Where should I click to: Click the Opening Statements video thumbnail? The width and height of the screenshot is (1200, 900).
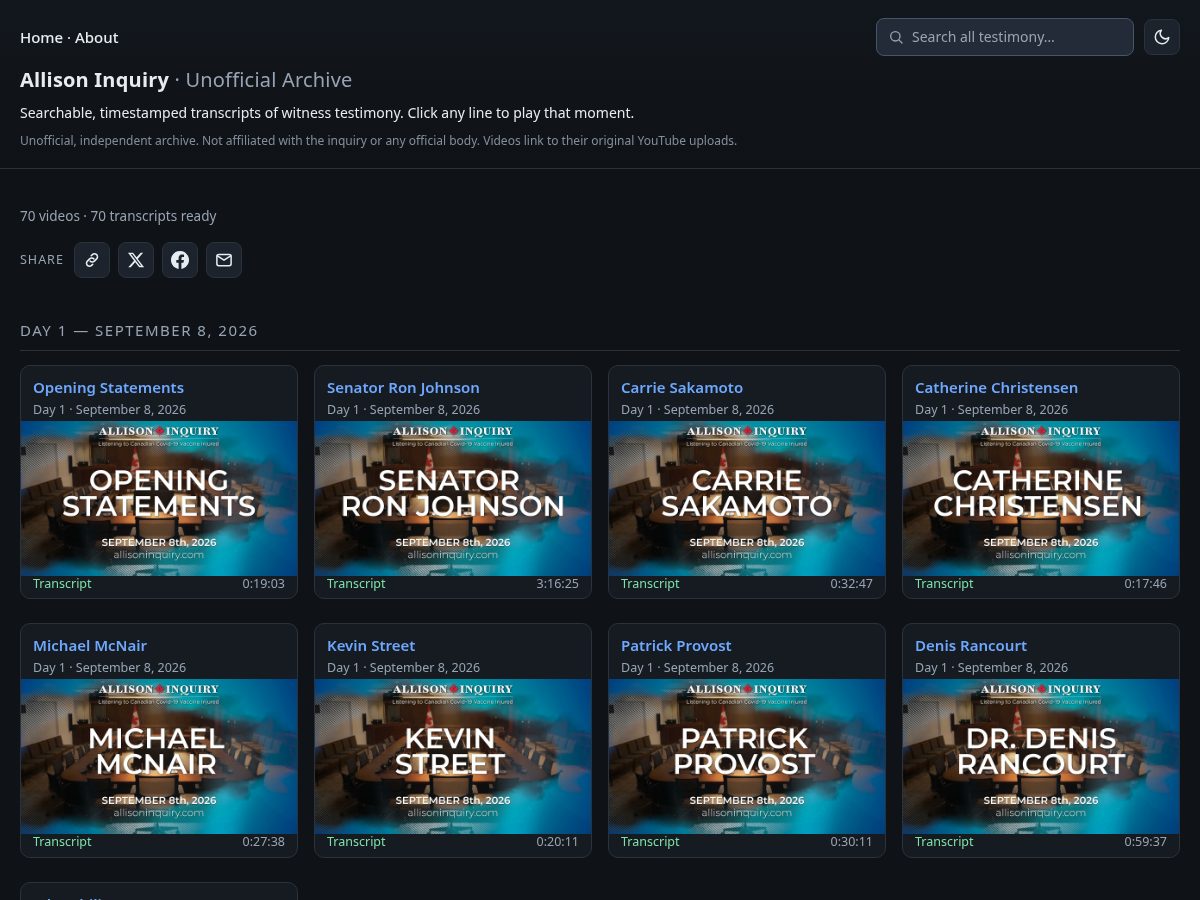point(159,498)
